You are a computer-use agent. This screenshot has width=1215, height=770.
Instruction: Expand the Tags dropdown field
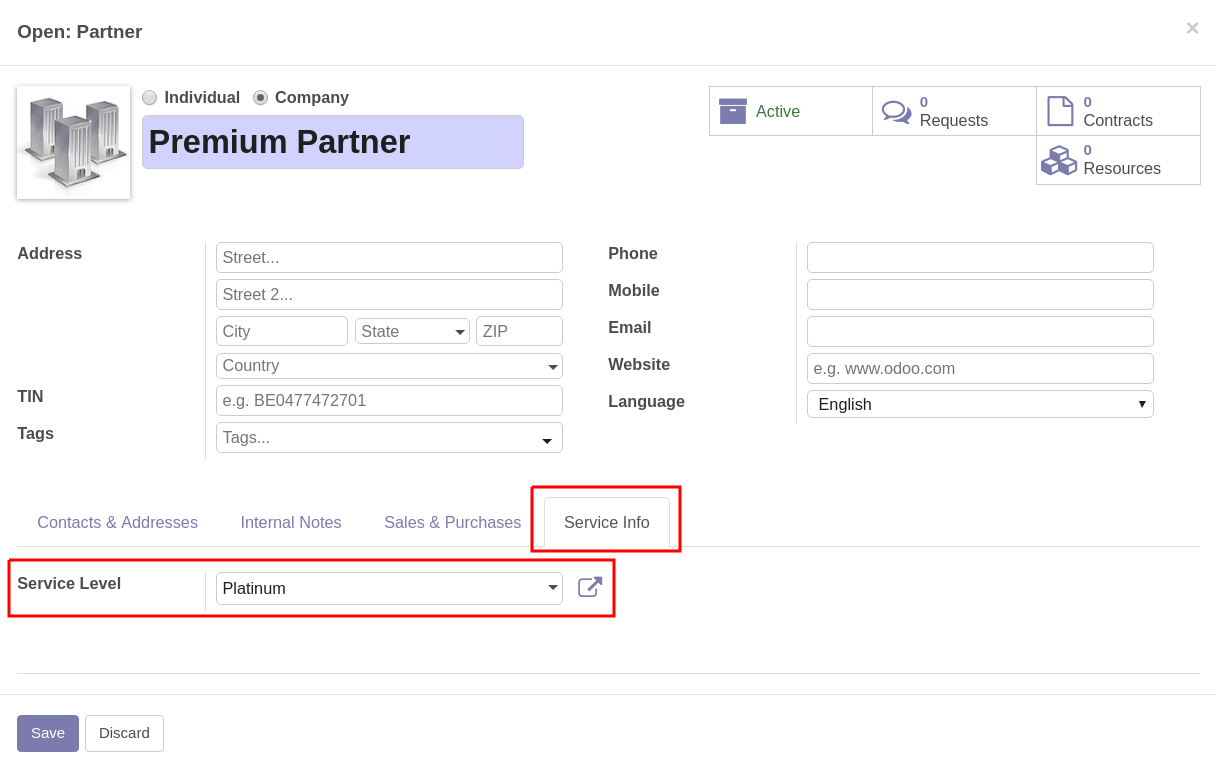[x=389, y=437]
